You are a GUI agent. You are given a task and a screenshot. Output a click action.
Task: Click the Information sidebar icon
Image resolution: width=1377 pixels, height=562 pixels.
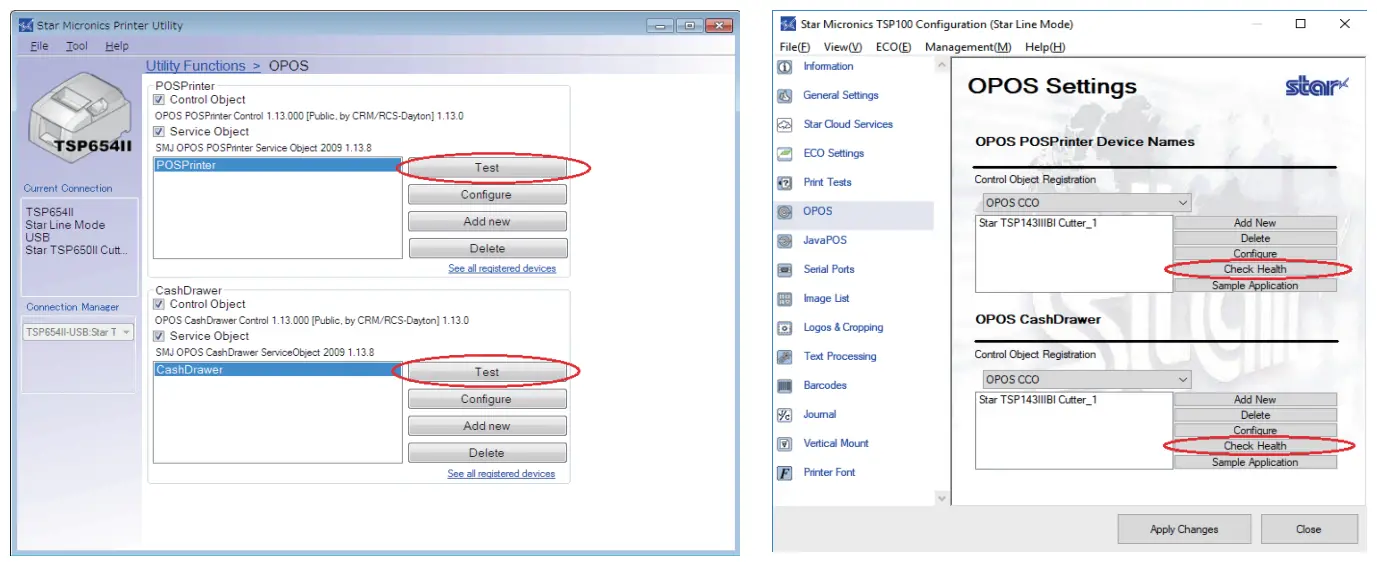tap(785, 67)
